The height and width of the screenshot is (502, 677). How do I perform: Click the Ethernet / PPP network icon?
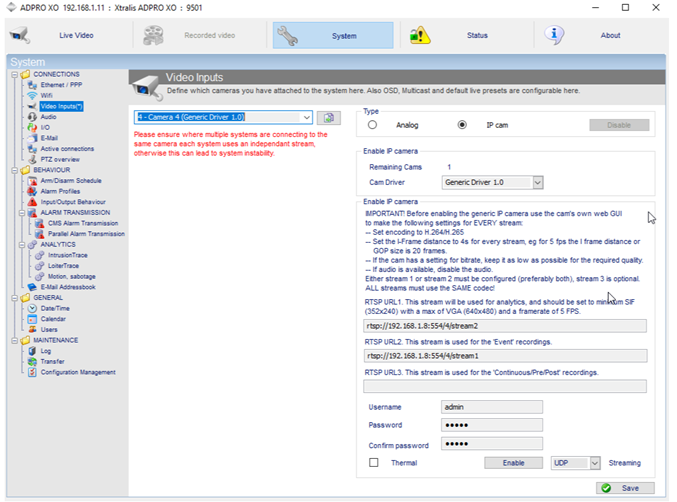pos(32,85)
